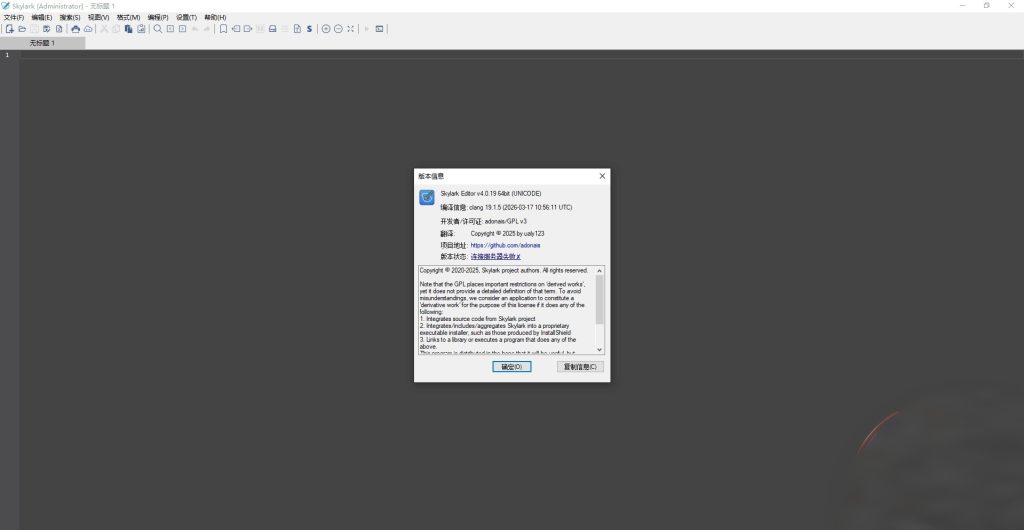Close the 版本信息 dialog with X
Viewport: 1024px width, 530px height.
coord(602,176)
